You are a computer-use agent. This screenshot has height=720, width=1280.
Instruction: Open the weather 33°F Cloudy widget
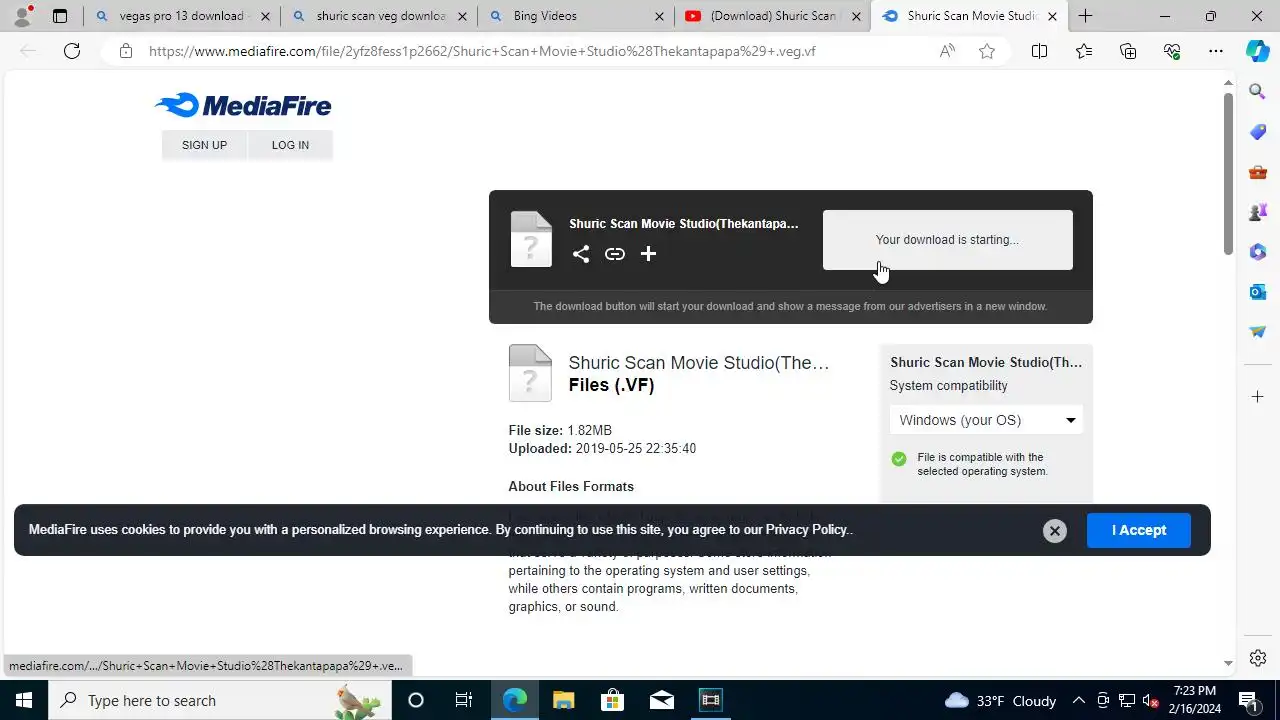point(1000,700)
